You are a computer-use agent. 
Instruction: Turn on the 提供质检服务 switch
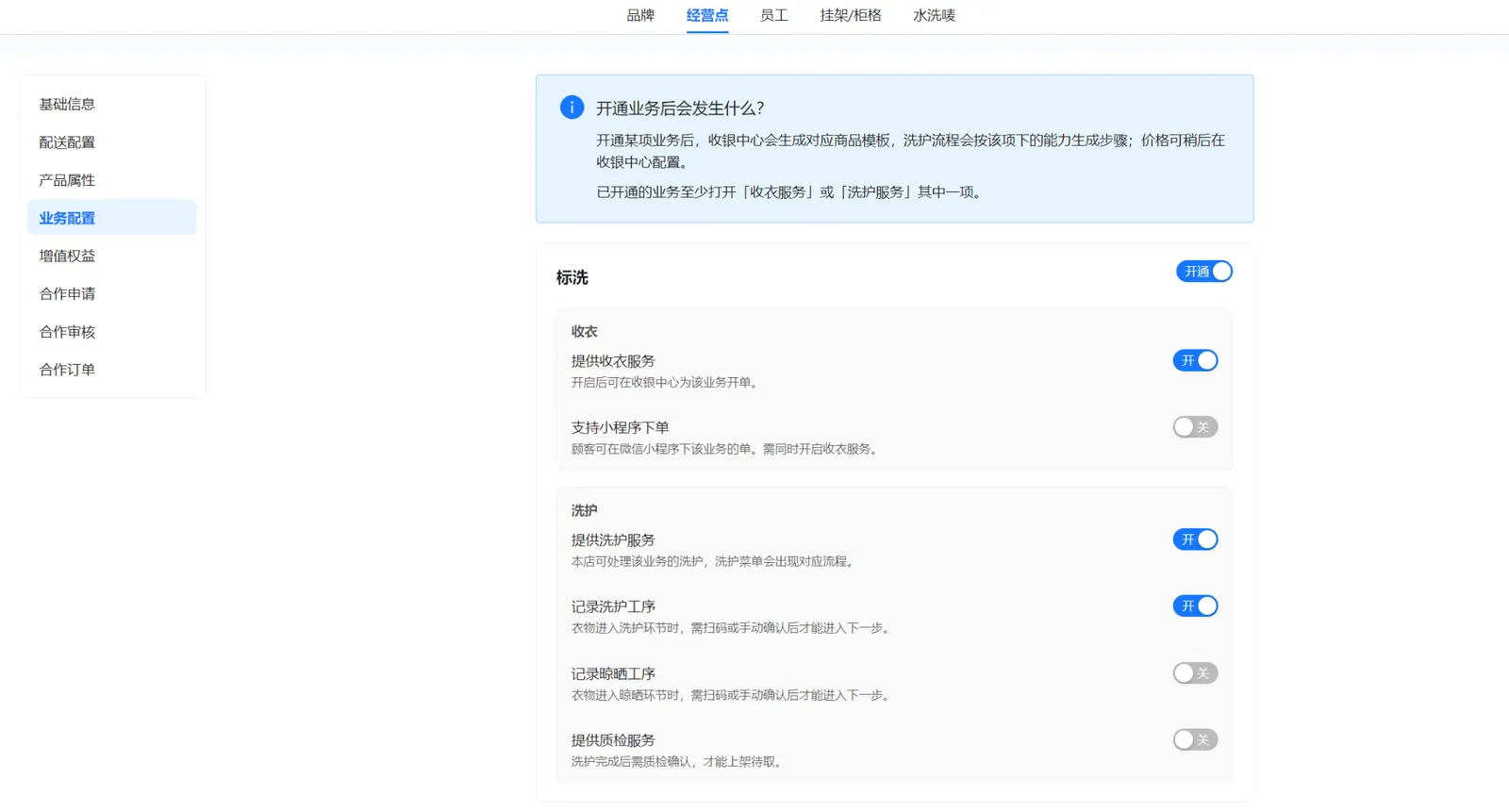point(1195,740)
